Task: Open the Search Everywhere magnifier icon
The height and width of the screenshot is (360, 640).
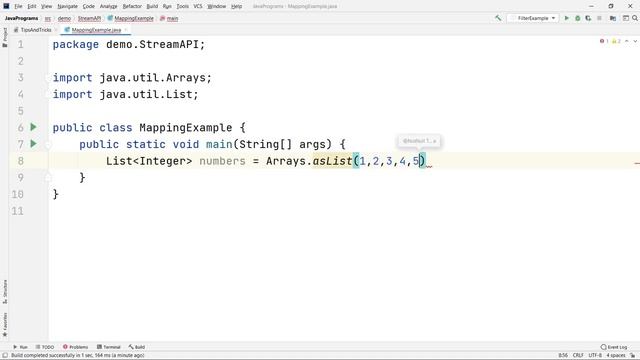Action: click(635, 18)
